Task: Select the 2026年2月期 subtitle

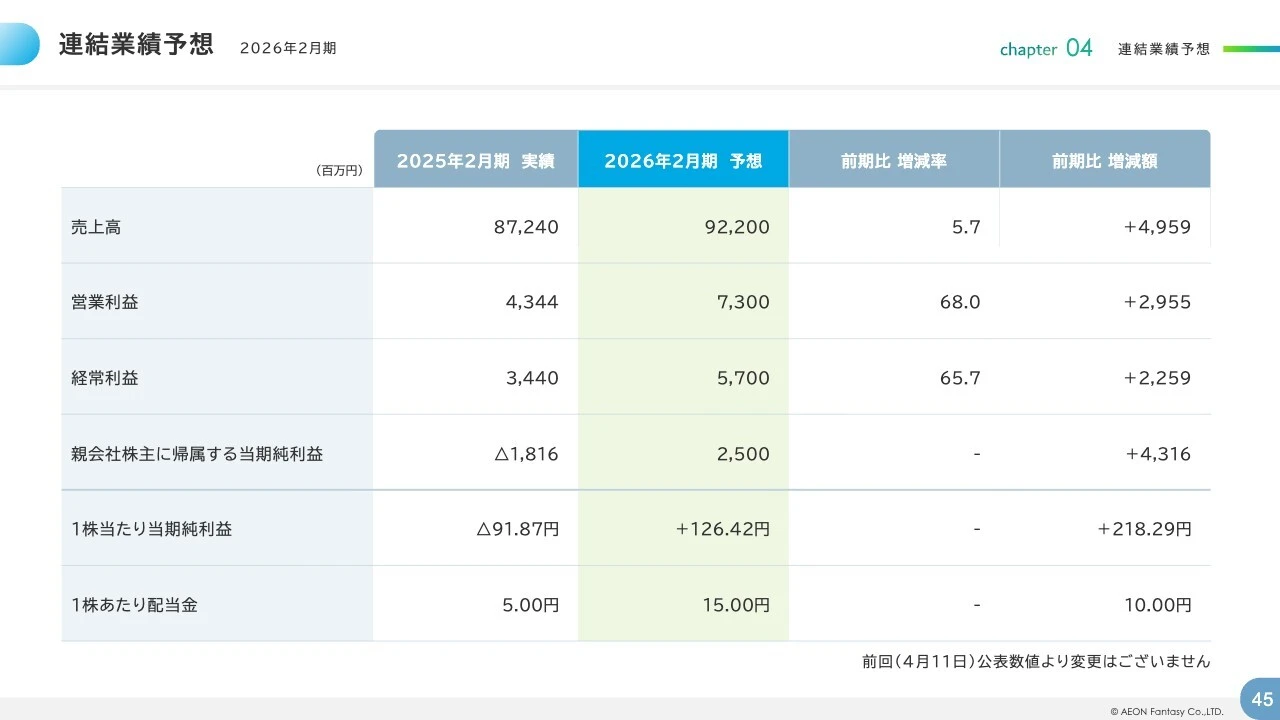Action: tap(288, 48)
